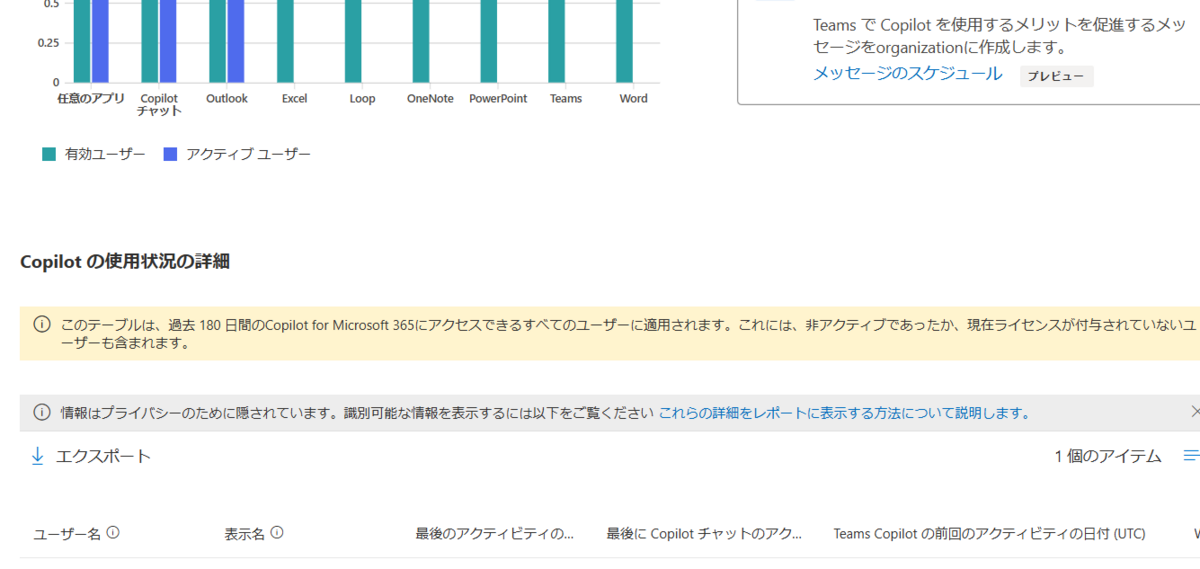The image size is (1200, 569).
Task: Select the blue bar above Outlook
Action: (x=236, y=41)
